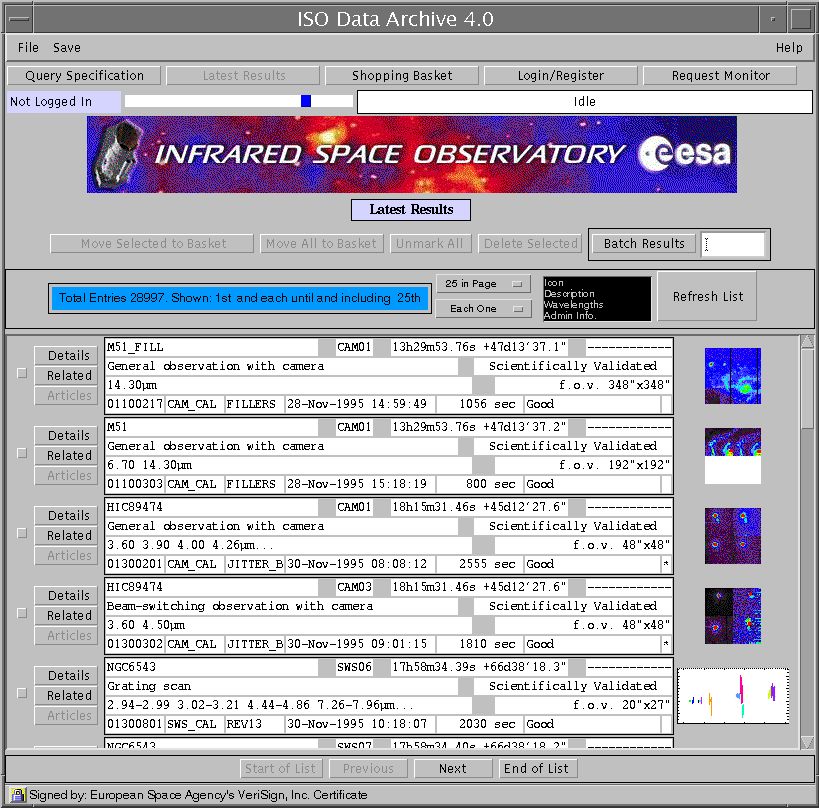Click the M51 observation preview thumbnail
This screenshot has width=819, height=808.
(732, 455)
